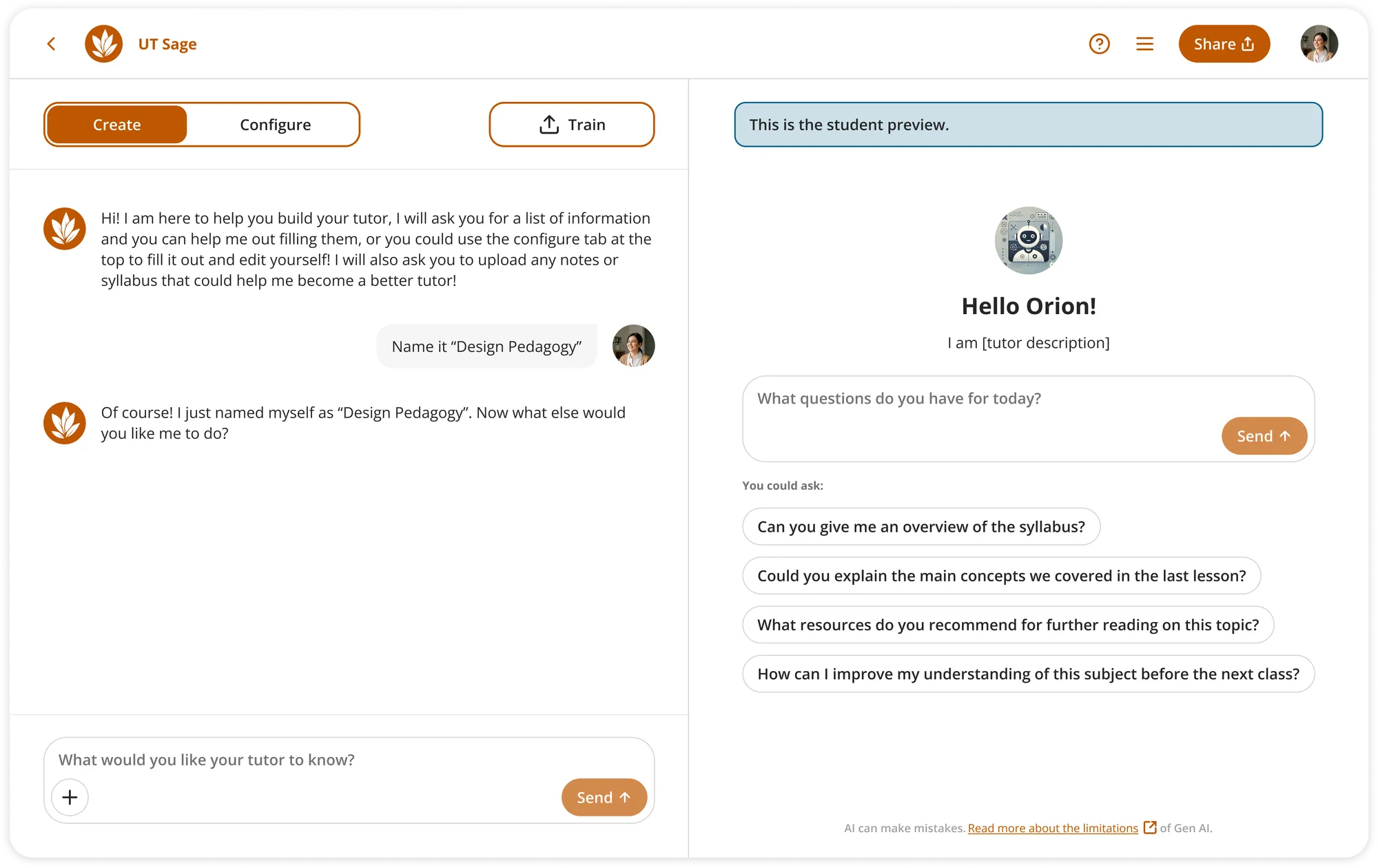Click the upload icon inside the Train button
Viewport: 1378px width, 868px height.
coord(548,124)
